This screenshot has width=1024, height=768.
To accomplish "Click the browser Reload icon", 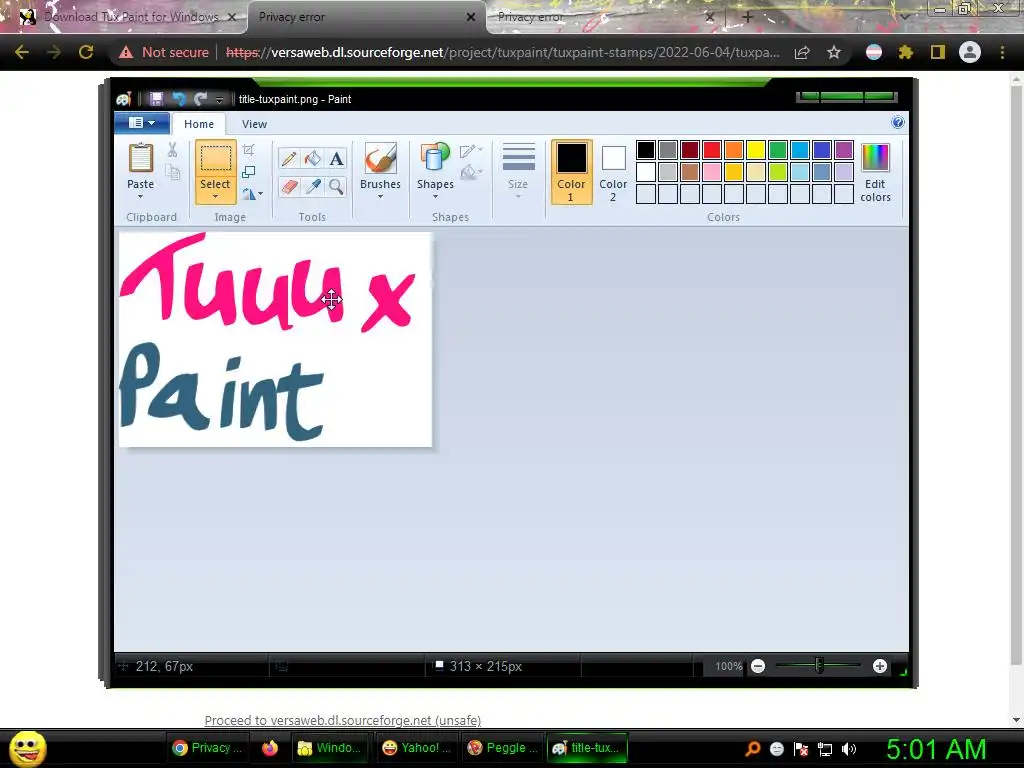I will tap(86, 52).
